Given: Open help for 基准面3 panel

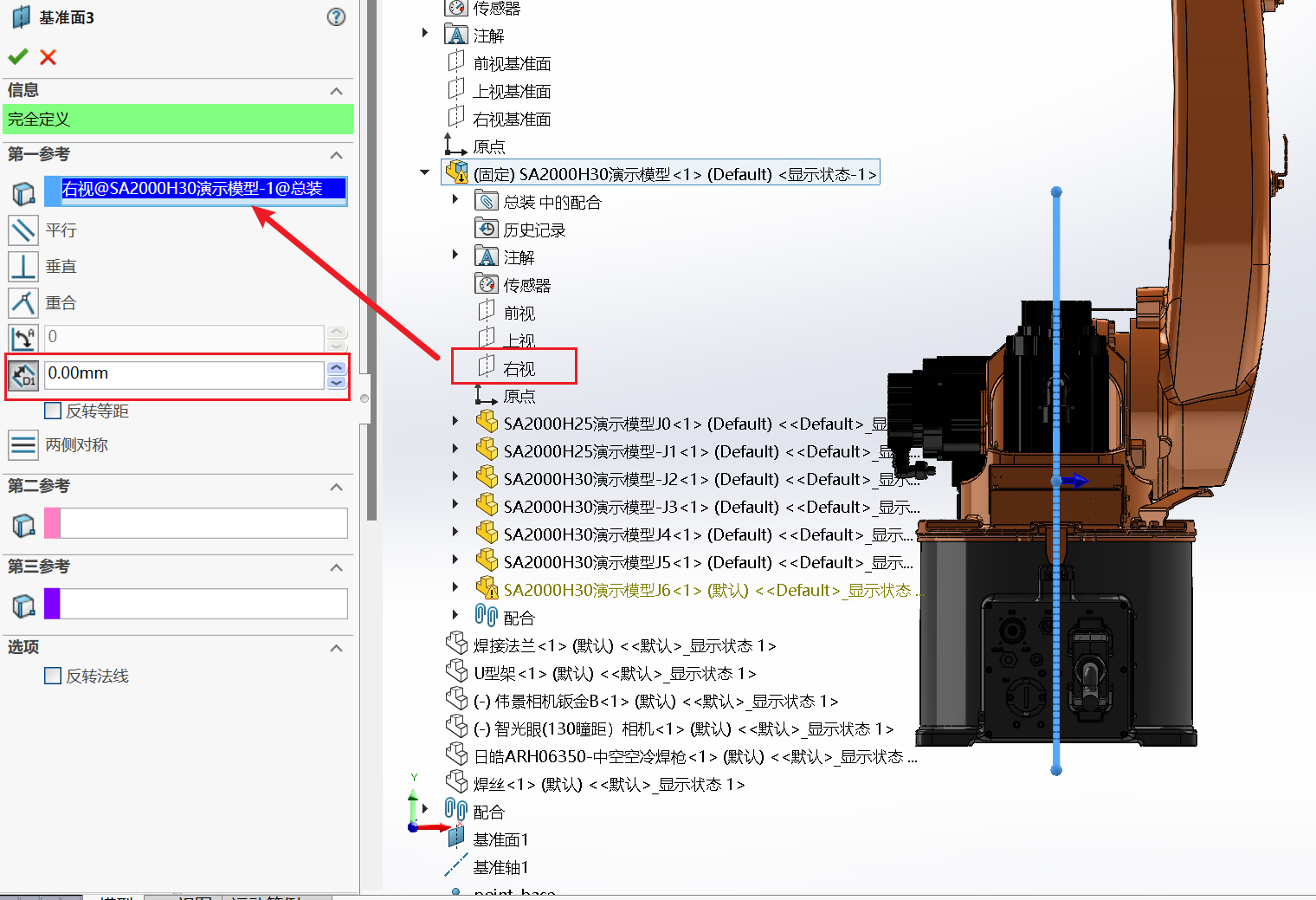Looking at the screenshot, I should click(336, 17).
